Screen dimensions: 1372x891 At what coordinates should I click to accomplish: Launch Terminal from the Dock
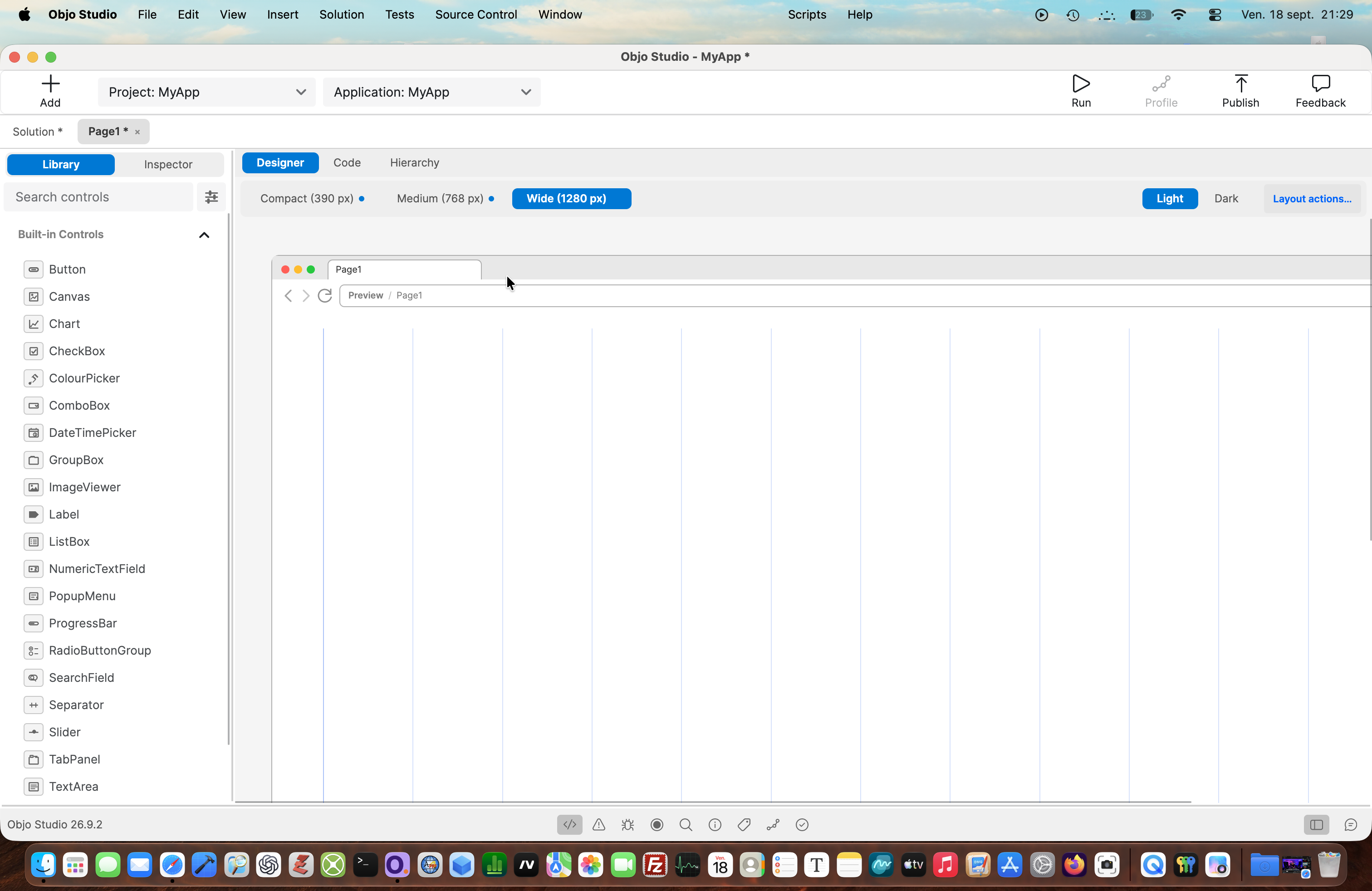click(x=366, y=865)
